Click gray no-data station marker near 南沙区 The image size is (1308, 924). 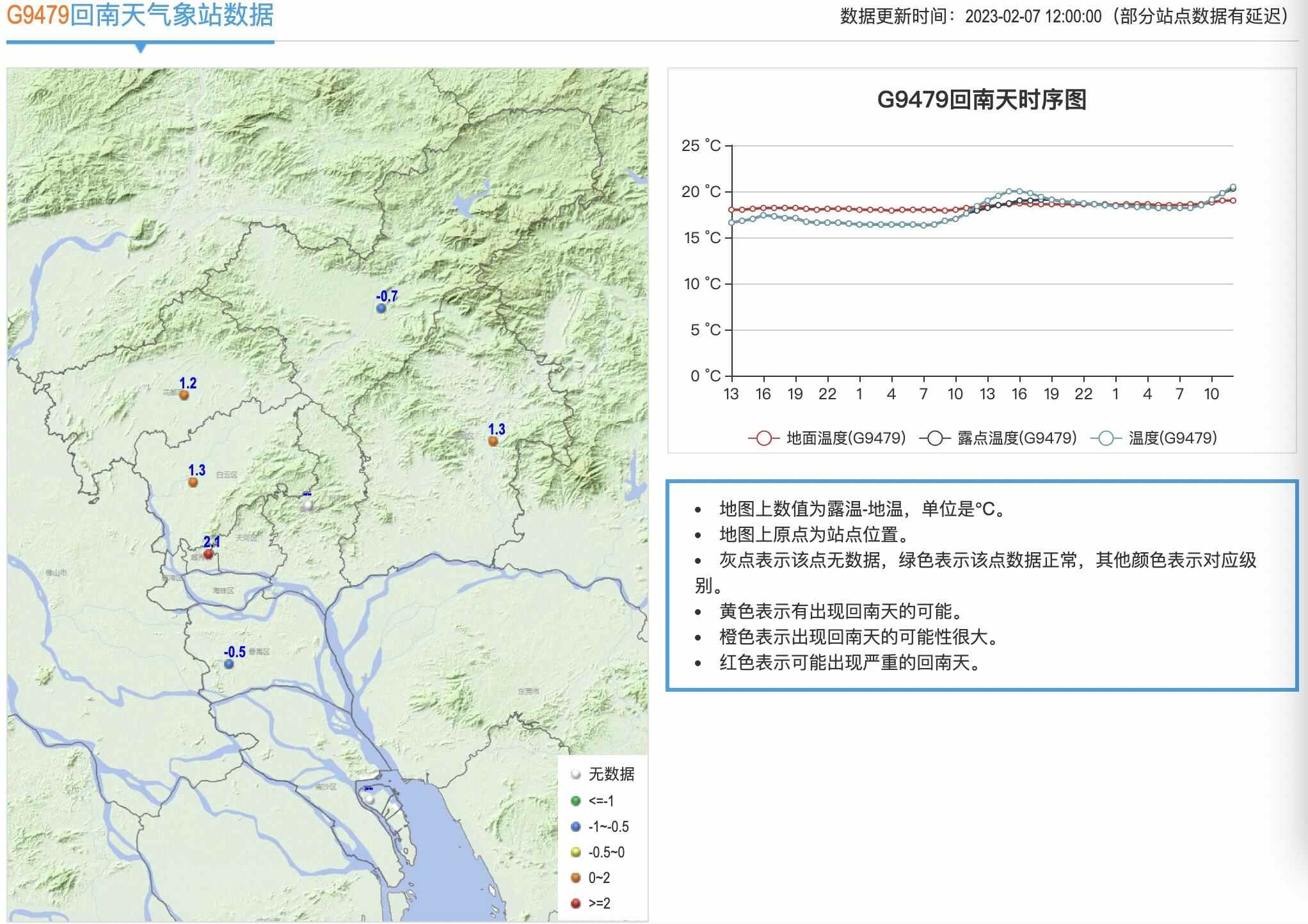click(369, 800)
